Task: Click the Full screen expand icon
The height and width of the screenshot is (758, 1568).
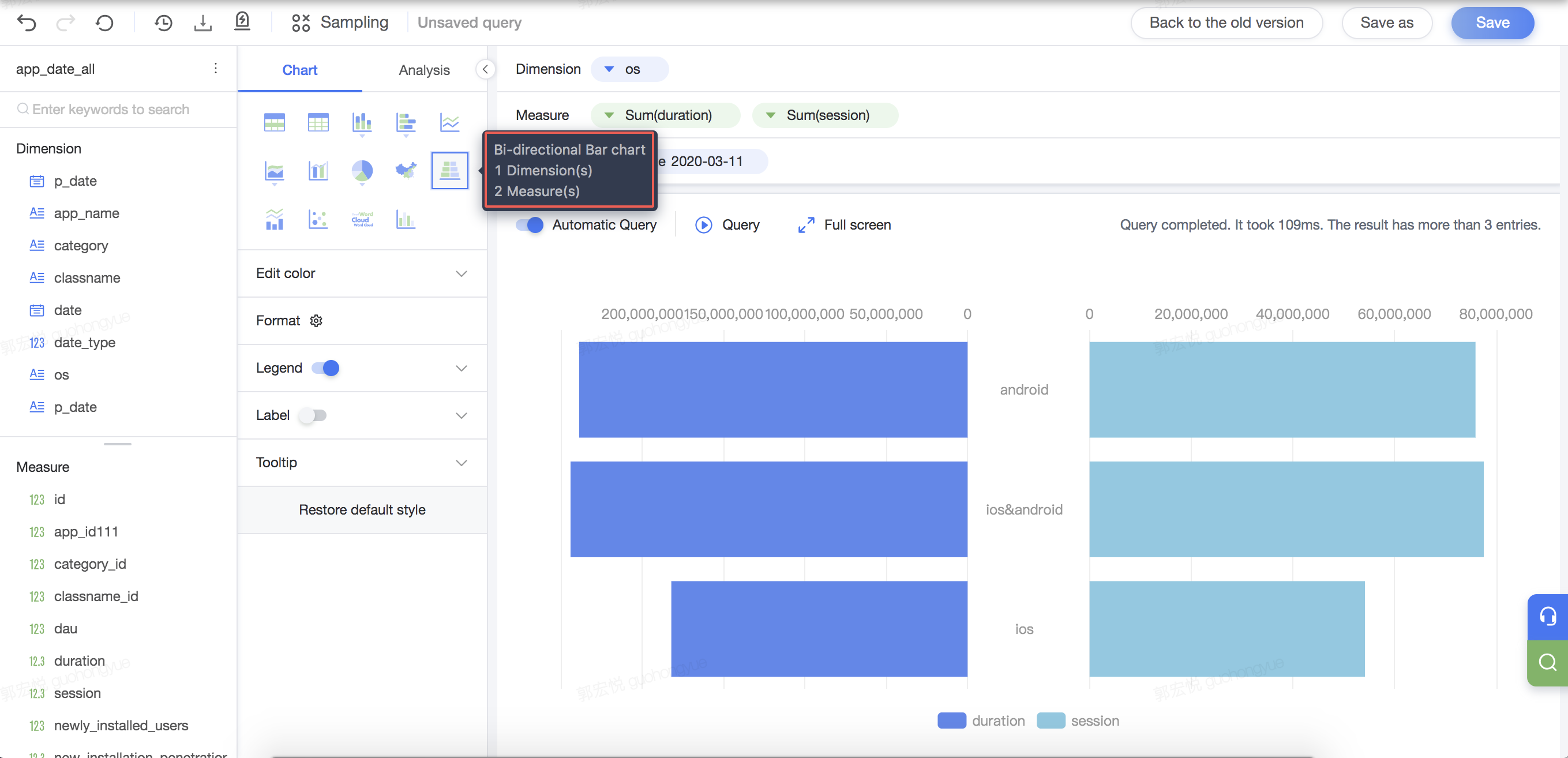Action: pyautogui.click(x=806, y=224)
